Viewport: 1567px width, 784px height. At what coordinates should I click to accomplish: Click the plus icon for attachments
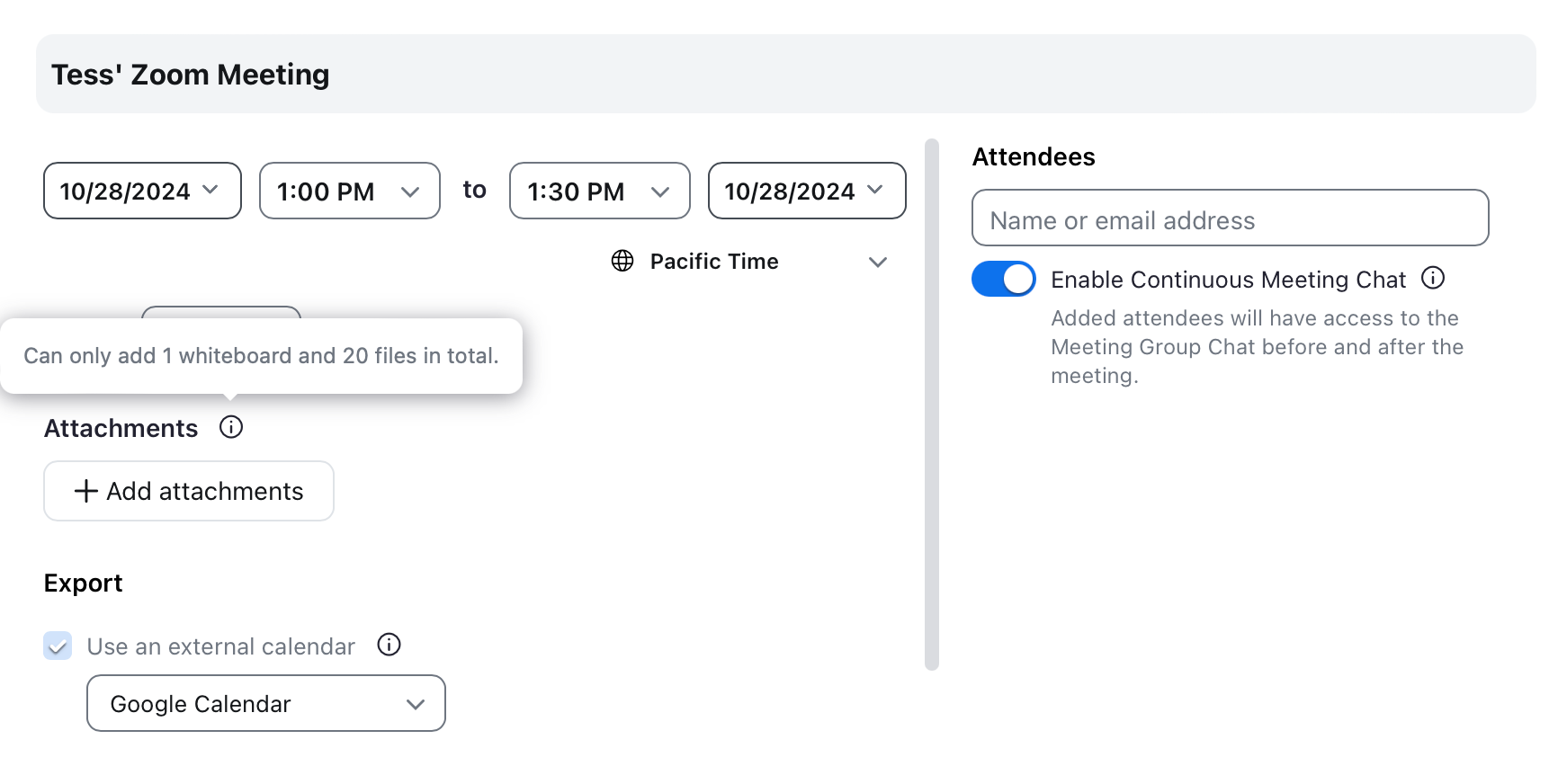85,491
